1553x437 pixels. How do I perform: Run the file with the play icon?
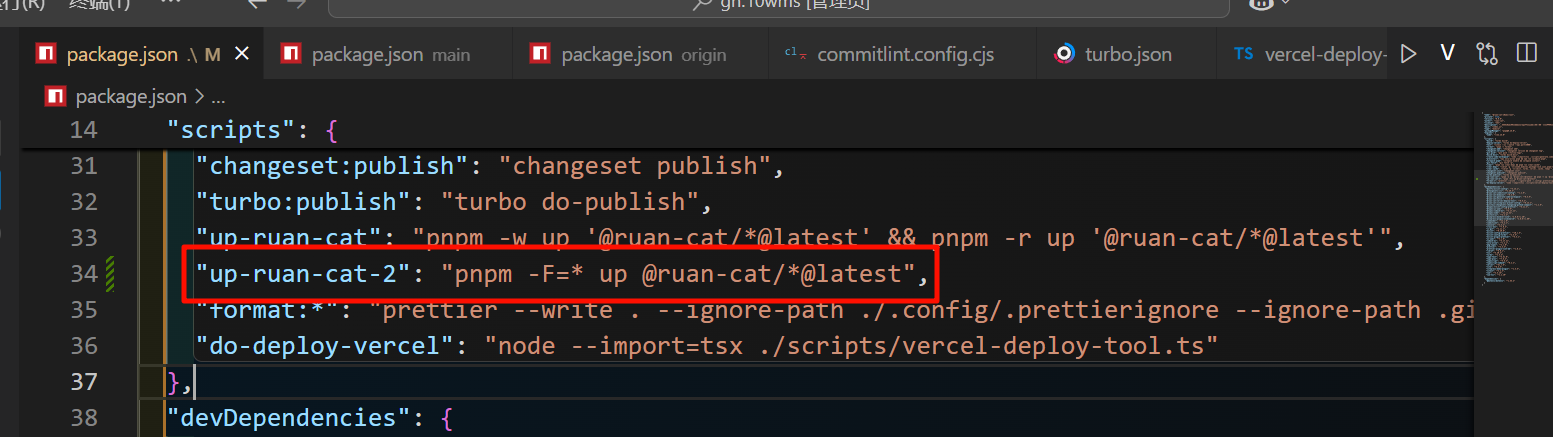click(1408, 54)
